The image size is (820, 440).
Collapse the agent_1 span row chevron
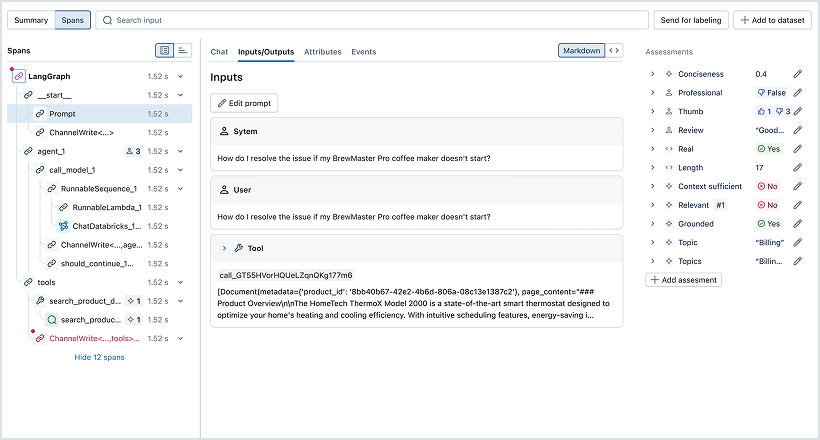pos(180,151)
